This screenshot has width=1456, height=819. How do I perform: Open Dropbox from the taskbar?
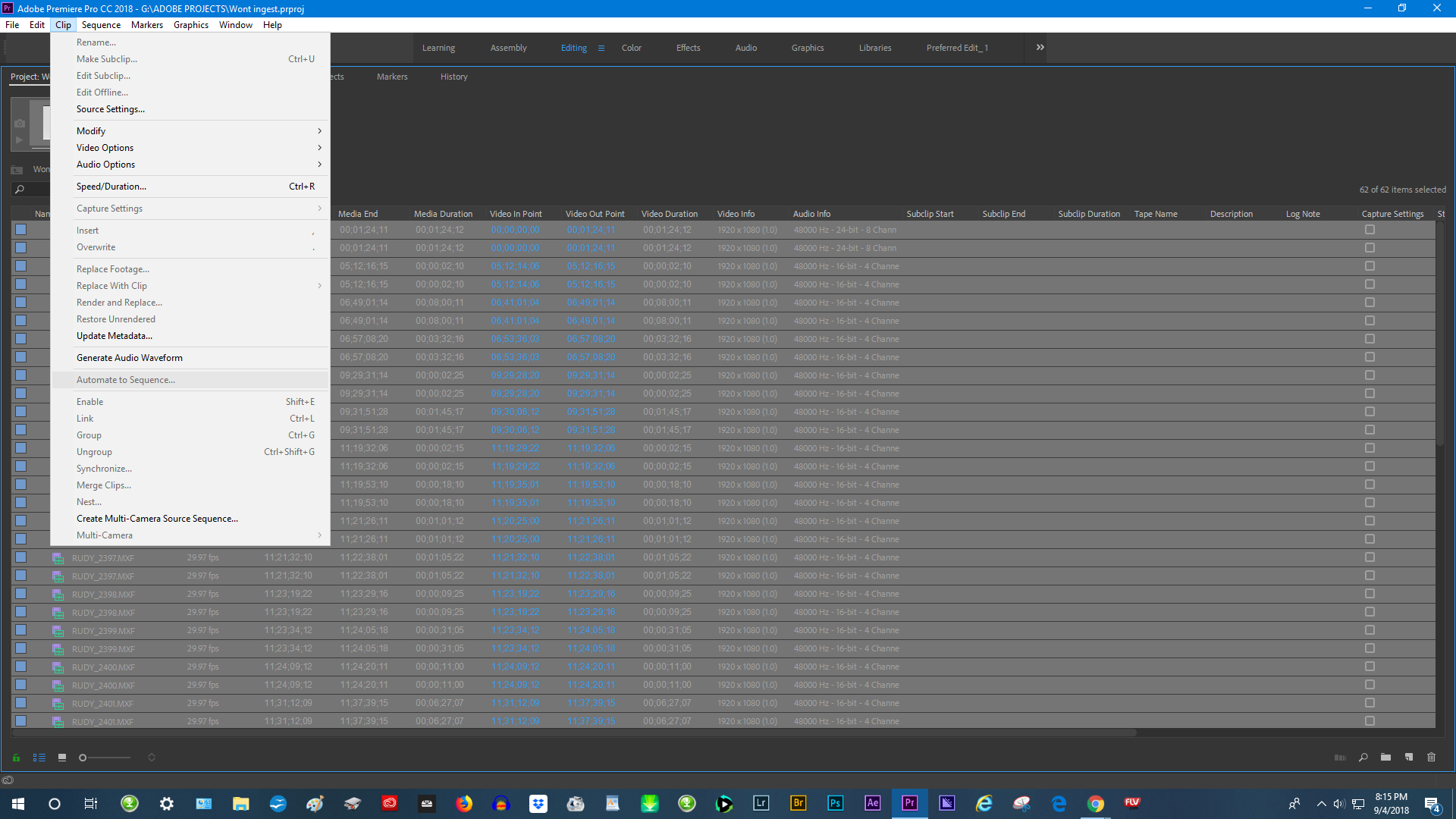coord(538,803)
